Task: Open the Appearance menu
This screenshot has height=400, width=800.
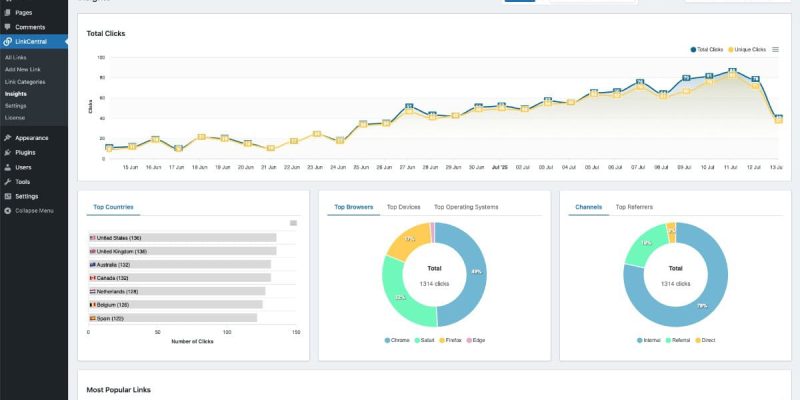Action: (x=34, y=138)
